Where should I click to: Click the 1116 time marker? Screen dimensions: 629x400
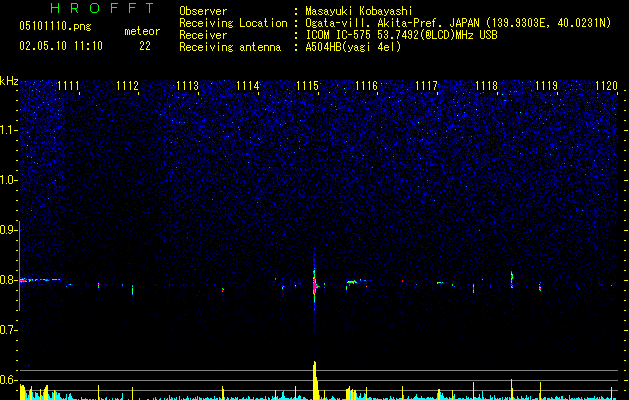coord(367,86)
